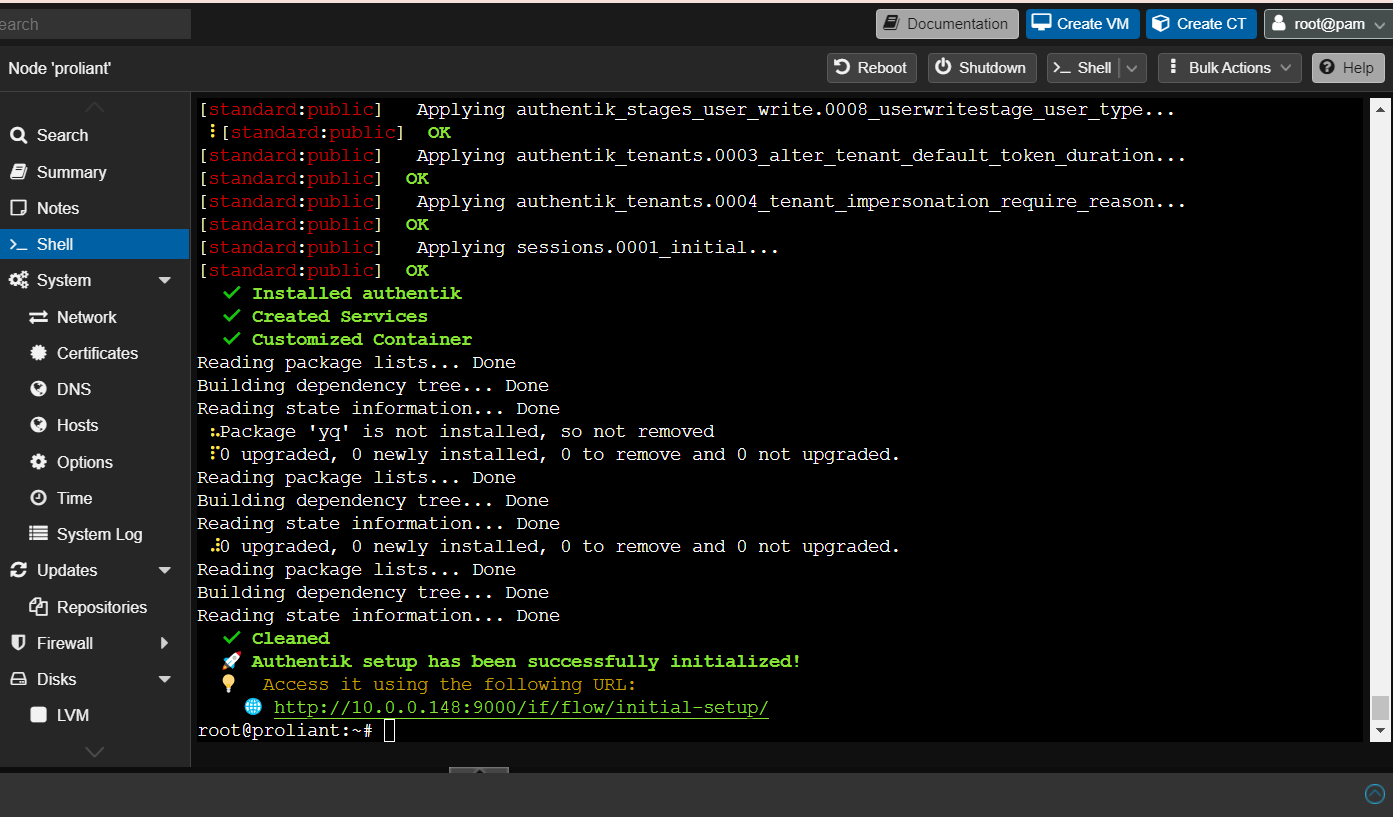Click sidebar scroll-down chevron
Screen dimensions: 1393x817
click(94, 751)
